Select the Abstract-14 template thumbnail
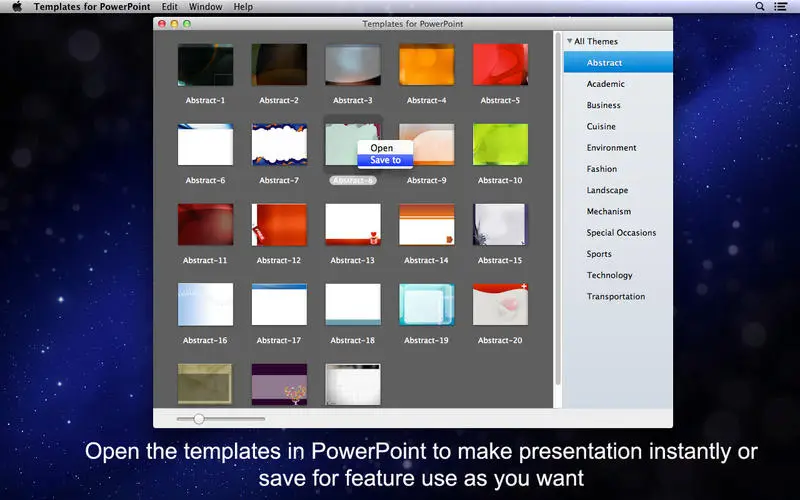 click(427, 224)
